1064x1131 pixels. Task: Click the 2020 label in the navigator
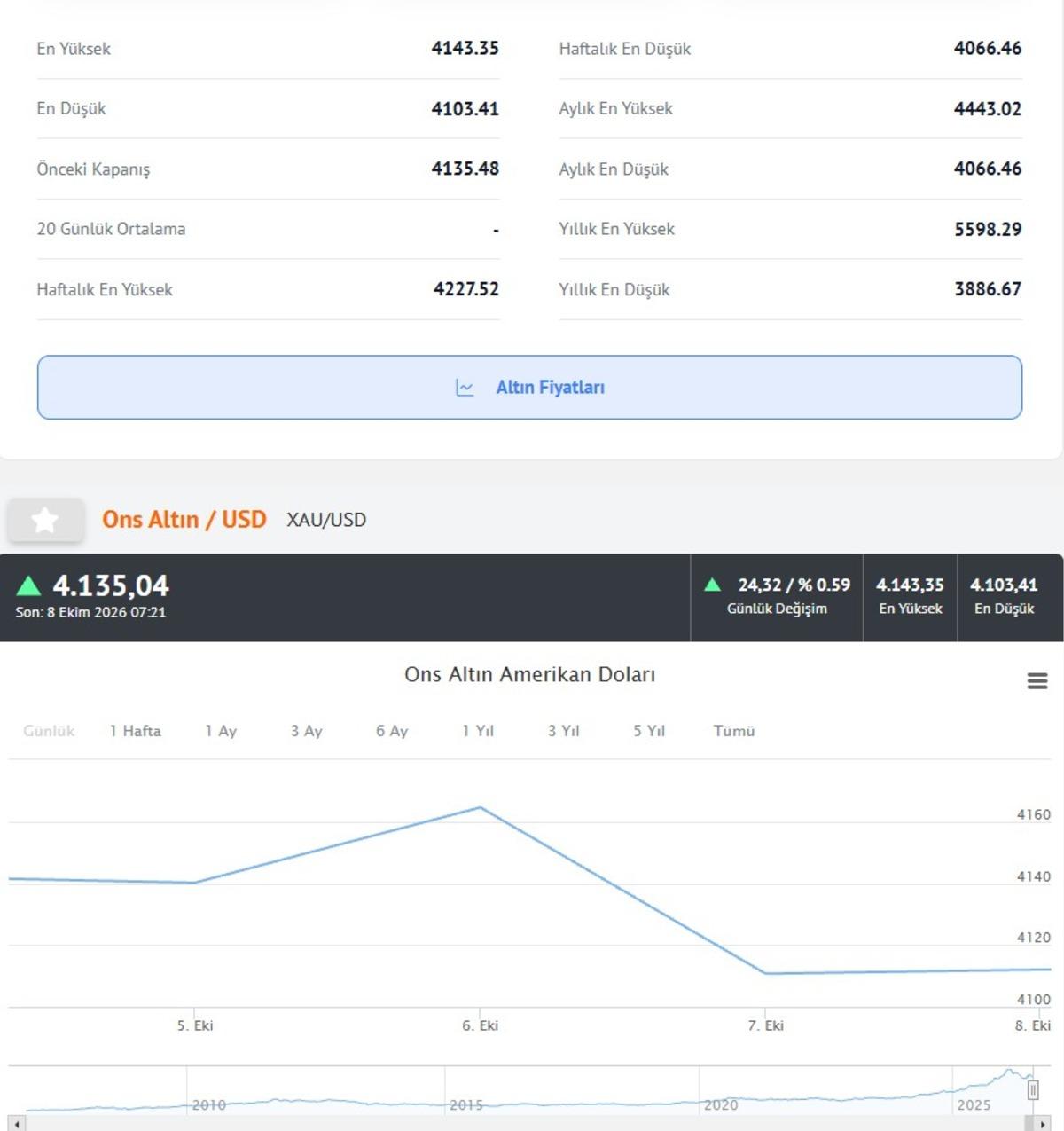tap(721, 1105)
